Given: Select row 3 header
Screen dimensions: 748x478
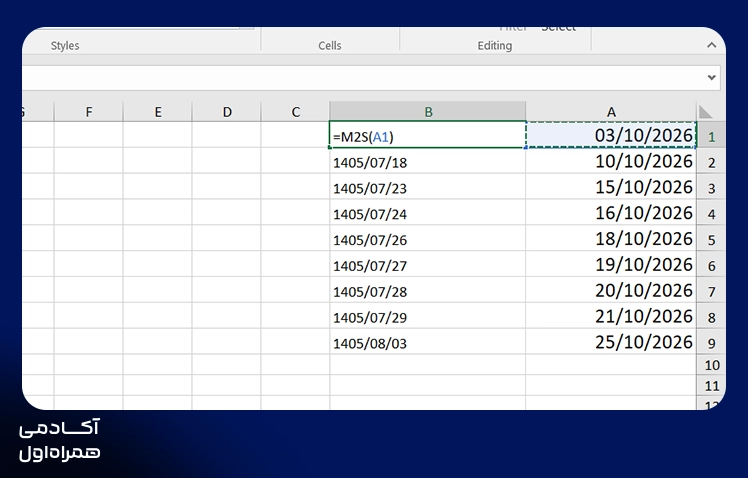Looking at the screenshot, I should click(711, 188).
